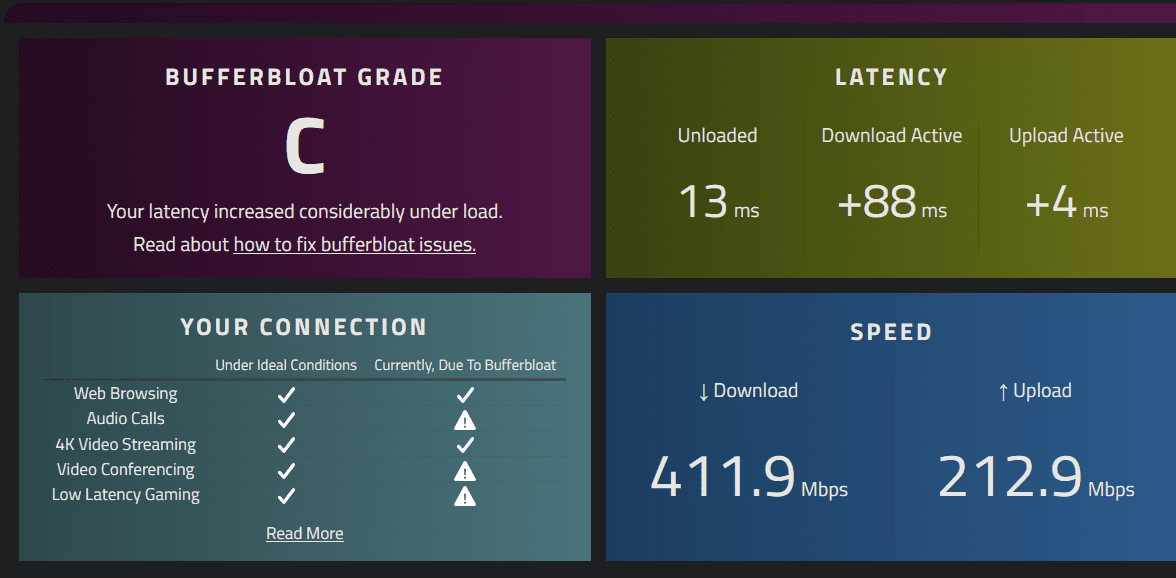The image size is (1176, 578).
Task: Click the Audio Calls ideal-conditions checkmark
Action: pos(286,420)
